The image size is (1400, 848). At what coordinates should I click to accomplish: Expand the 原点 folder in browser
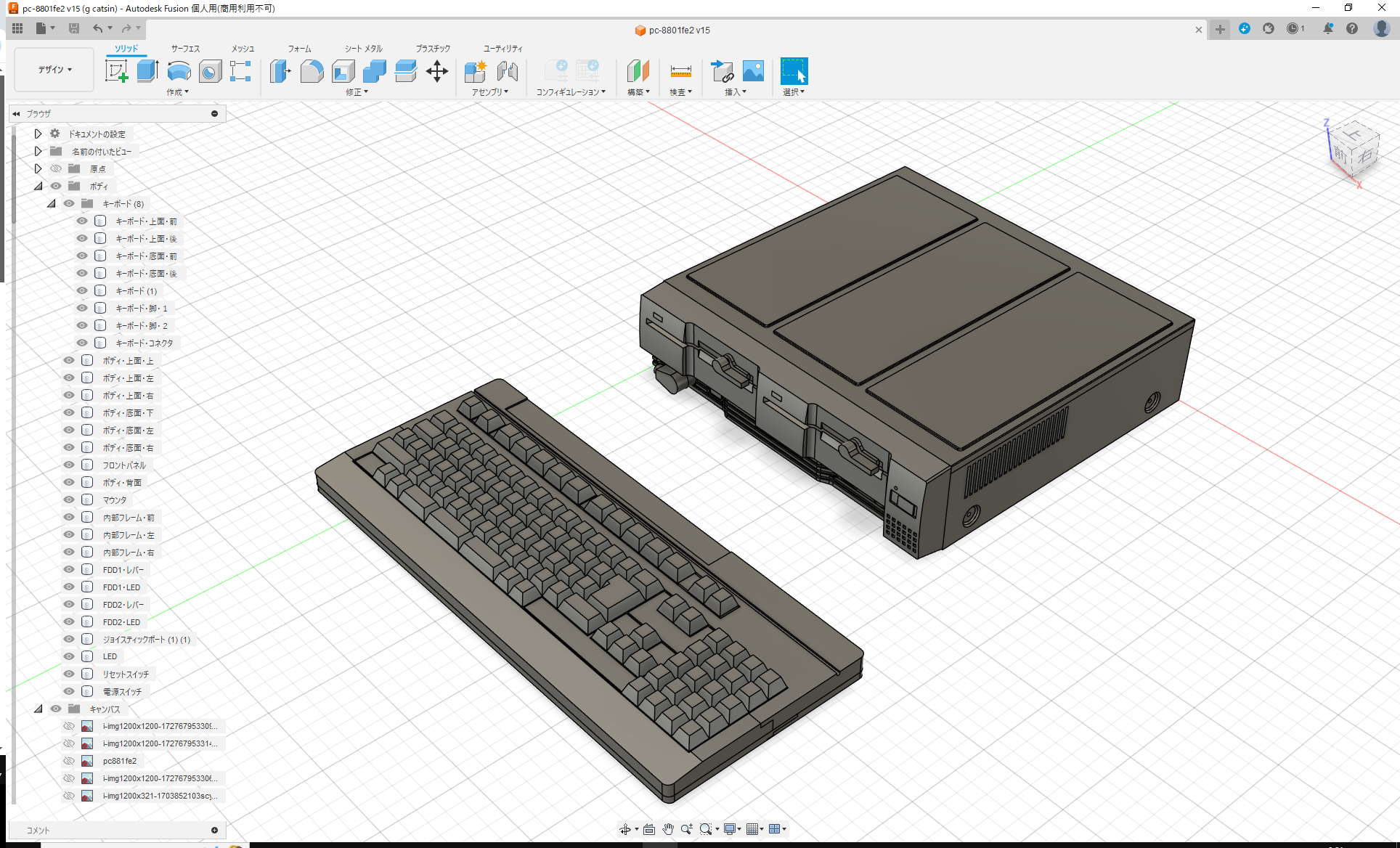pos(38,168)
